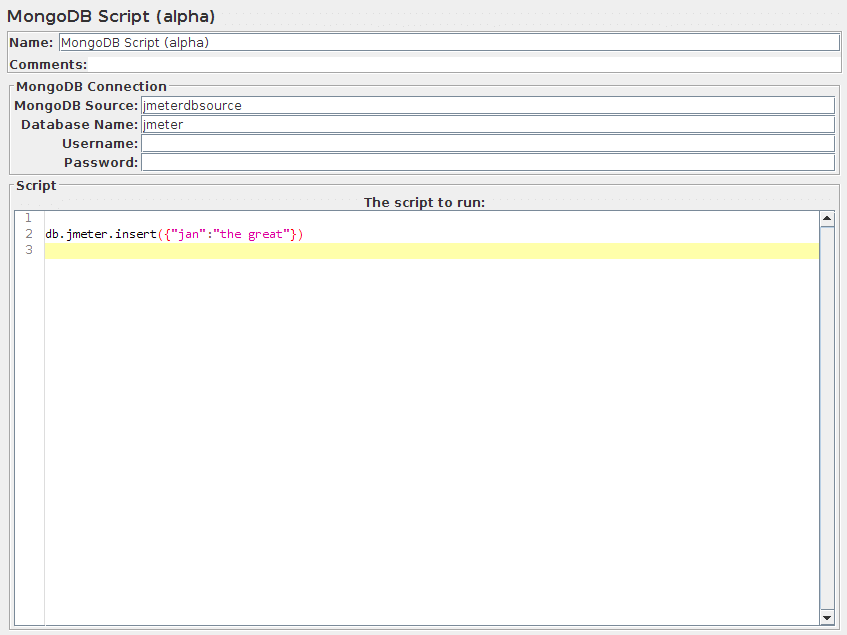Click the scrollbar up arrow
847x635 pixels.
[x=828, y=217]
